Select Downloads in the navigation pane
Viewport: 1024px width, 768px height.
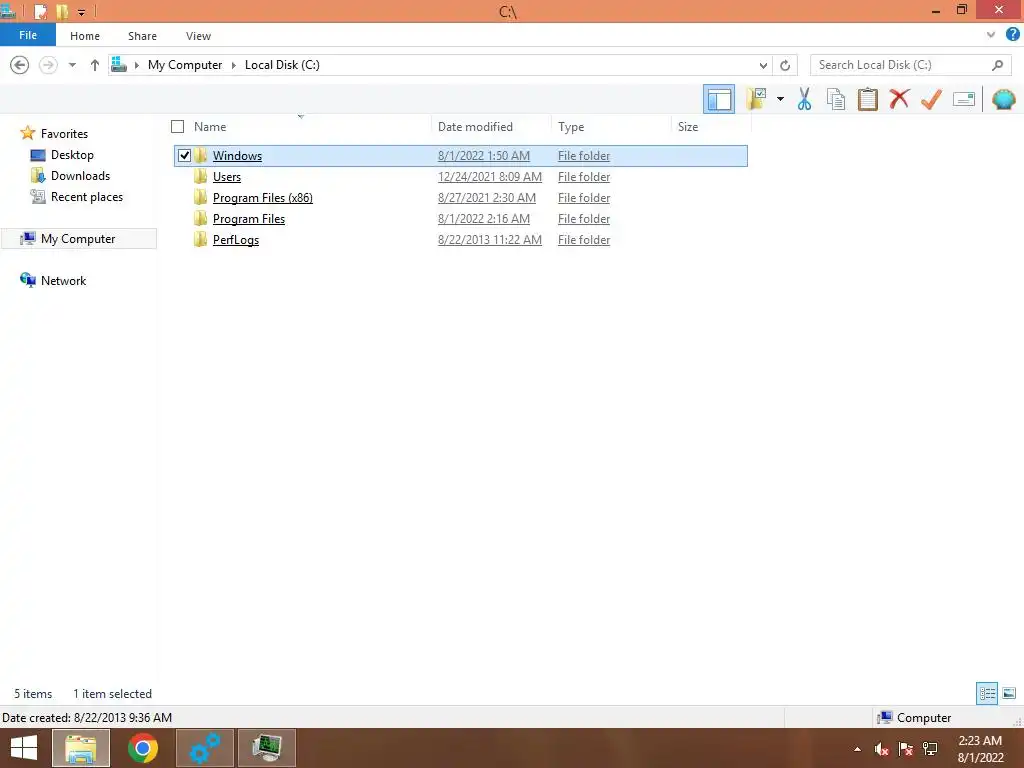[x=80, y=176]
